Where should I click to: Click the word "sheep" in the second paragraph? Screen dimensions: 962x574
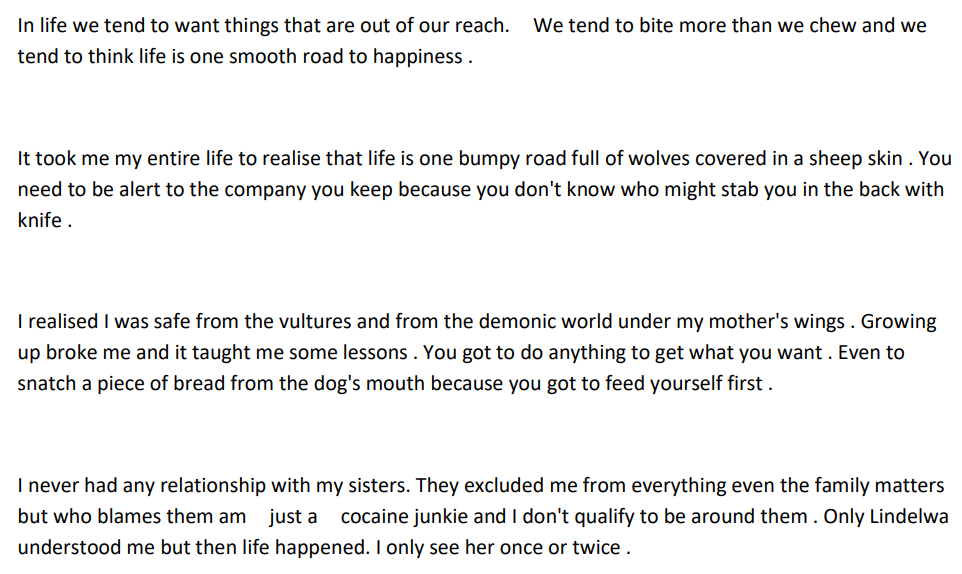point(812,158)
